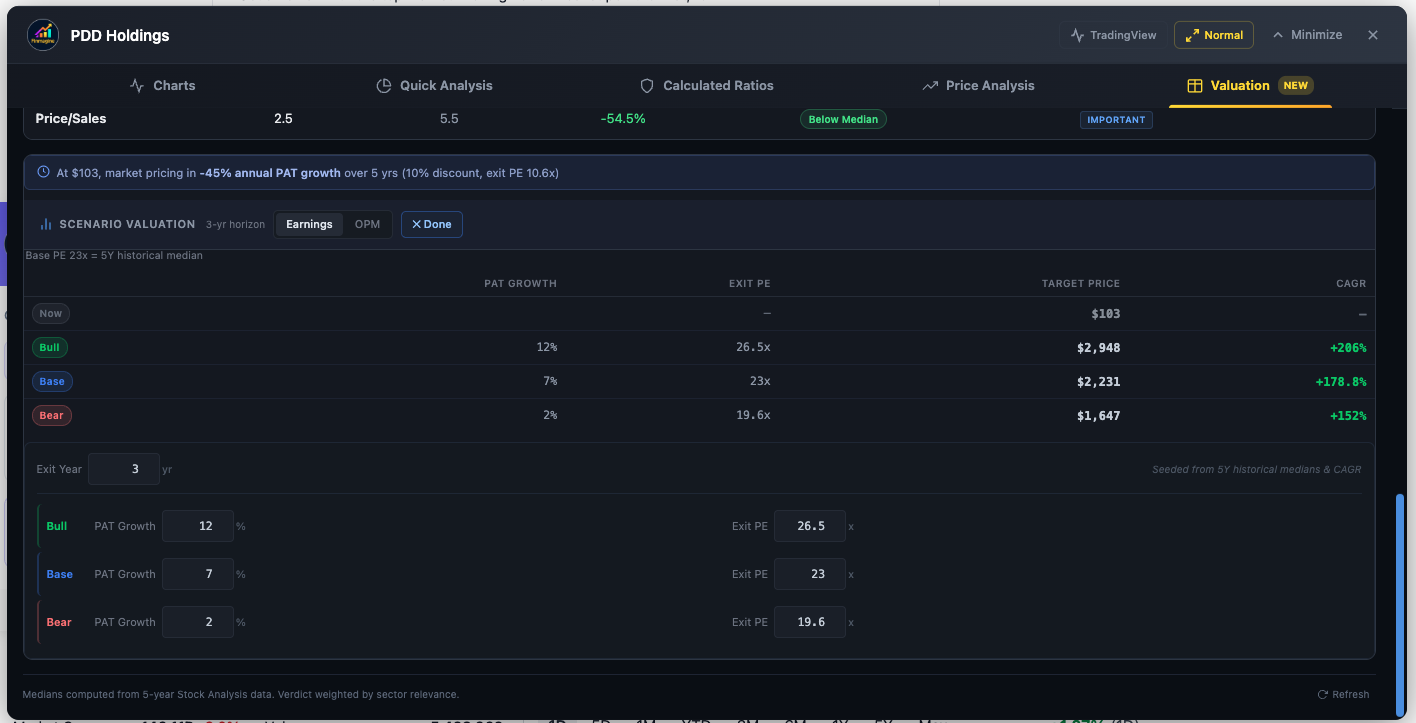Click the clock icon in the pricing banner

coord(43,171)
